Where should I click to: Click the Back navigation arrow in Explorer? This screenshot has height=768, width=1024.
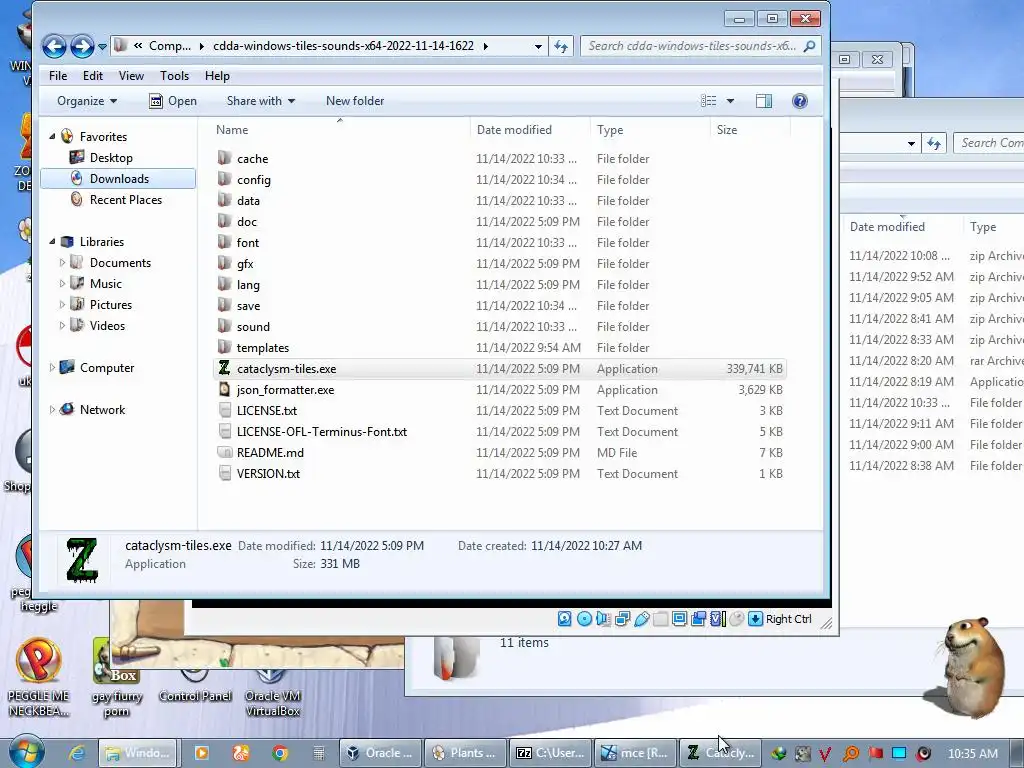point(54,46)
